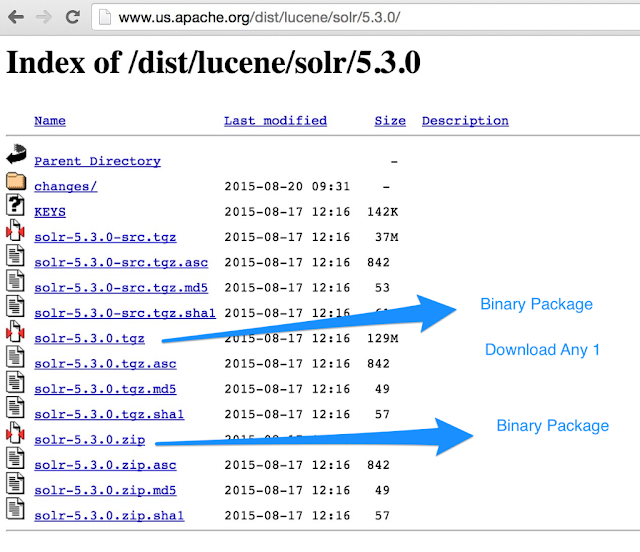Image resolution: width=640 pixels, height=552 pixels.
Task: Open the solr-5.3.0.tgz.asc signature link
Action: [x=105, y=364]
